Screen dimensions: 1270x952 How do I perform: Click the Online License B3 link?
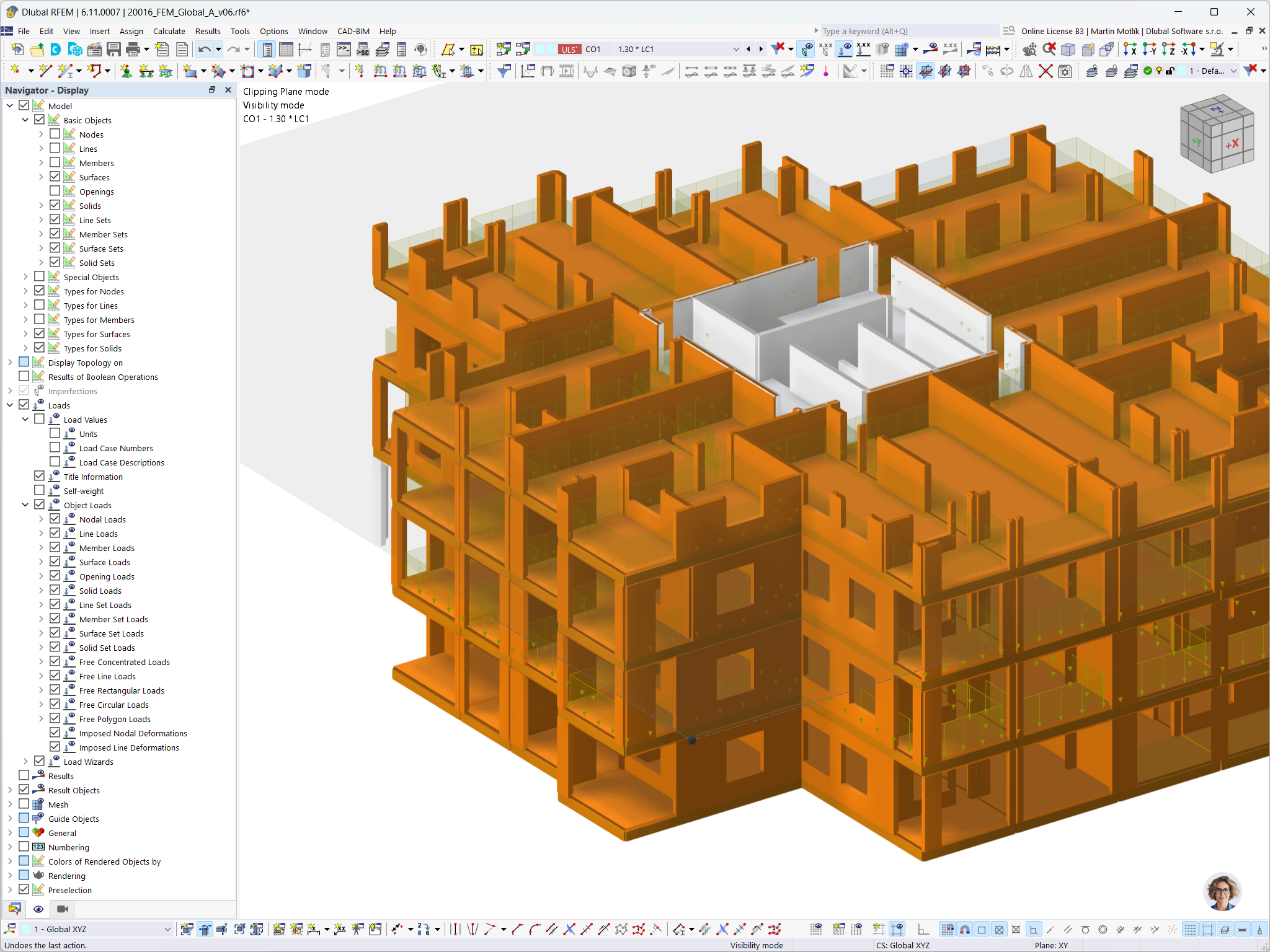pos(1053,30)
